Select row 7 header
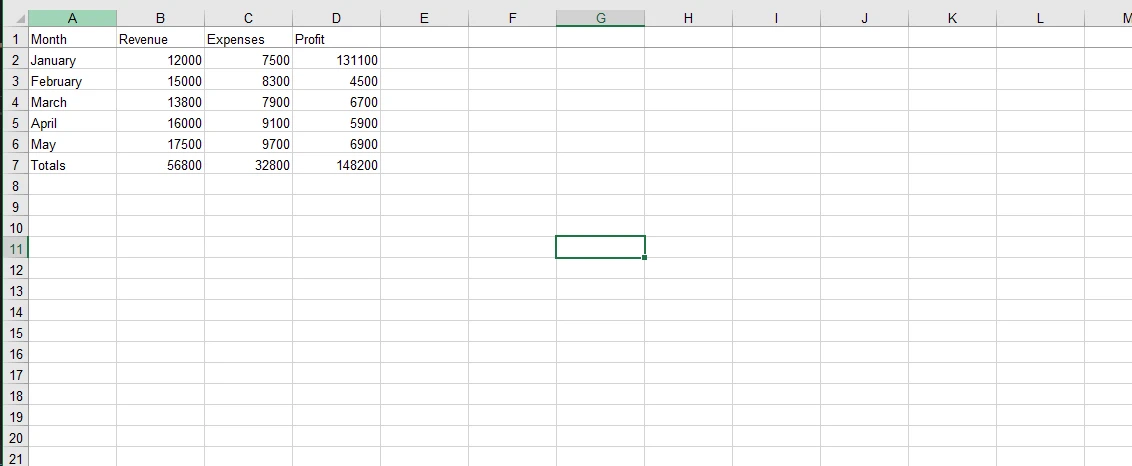This screenshot has height=466, width=1132. 14,165
